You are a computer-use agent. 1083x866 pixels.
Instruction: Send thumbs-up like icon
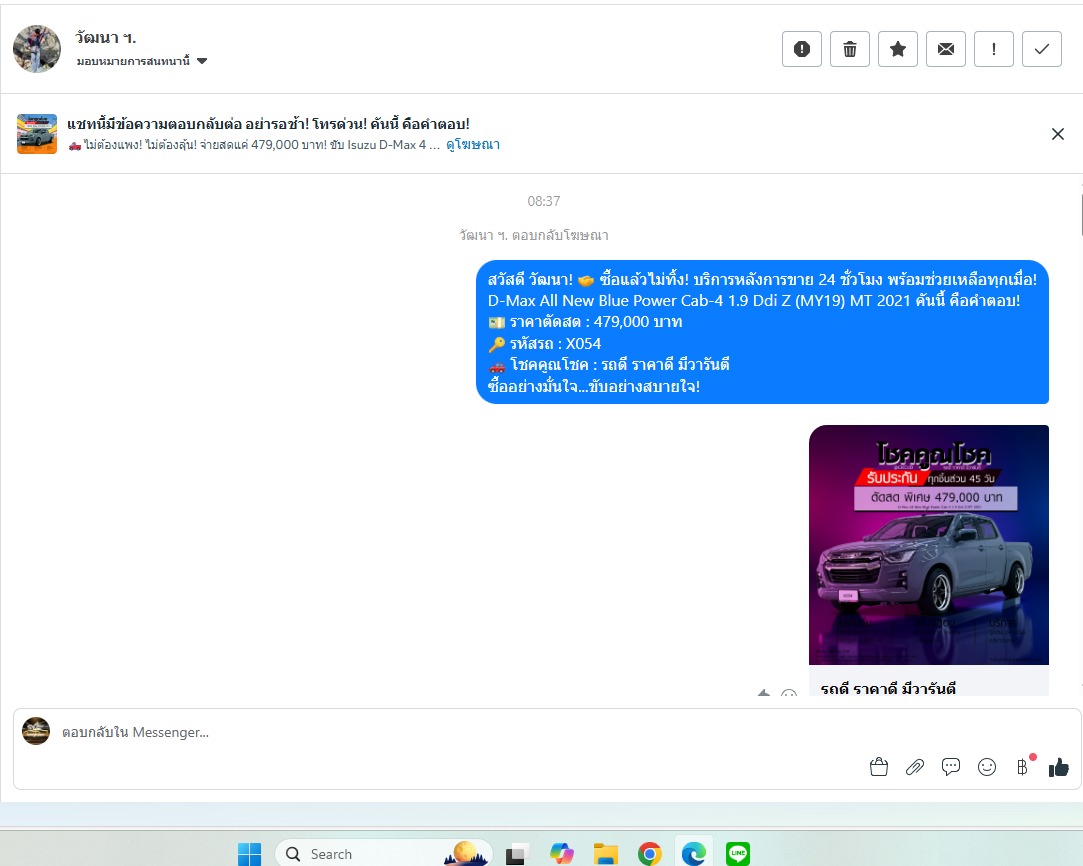coord(1059,767)
